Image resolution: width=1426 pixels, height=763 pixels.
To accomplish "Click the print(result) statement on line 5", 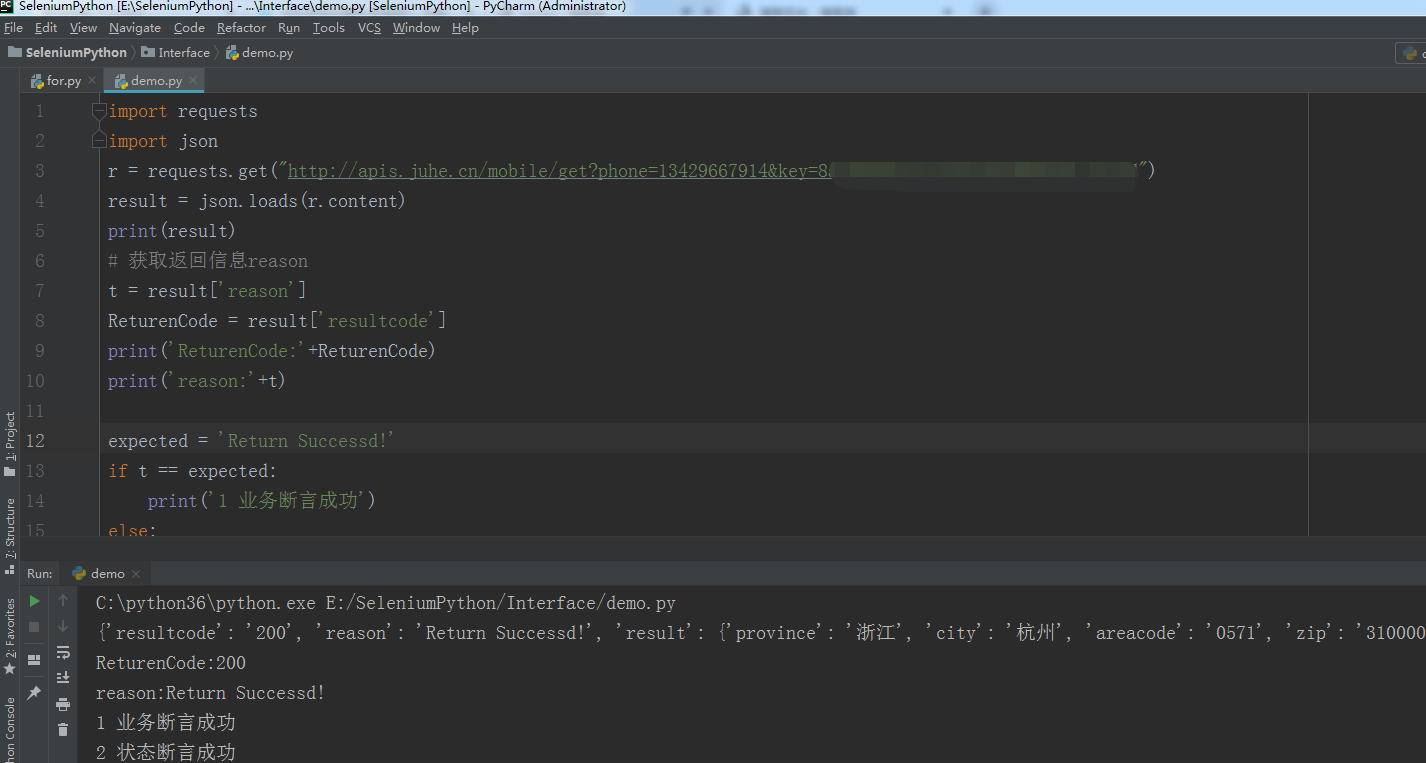I will coord(172,231).
